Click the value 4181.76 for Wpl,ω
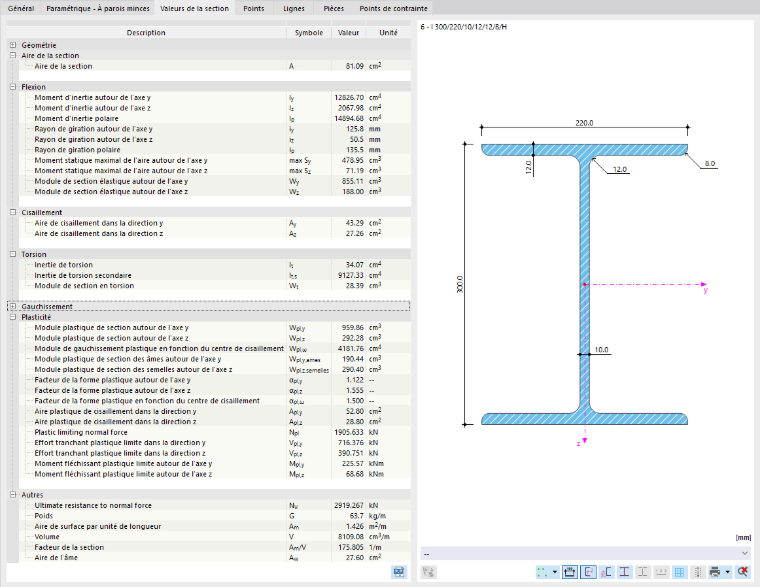 (351, 349)
